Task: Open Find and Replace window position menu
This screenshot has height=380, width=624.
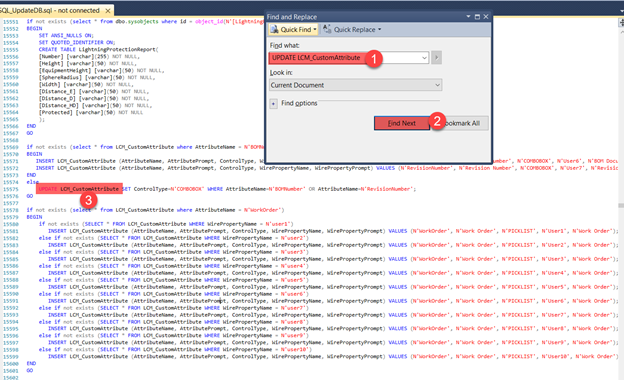Action: pos(468,17)
